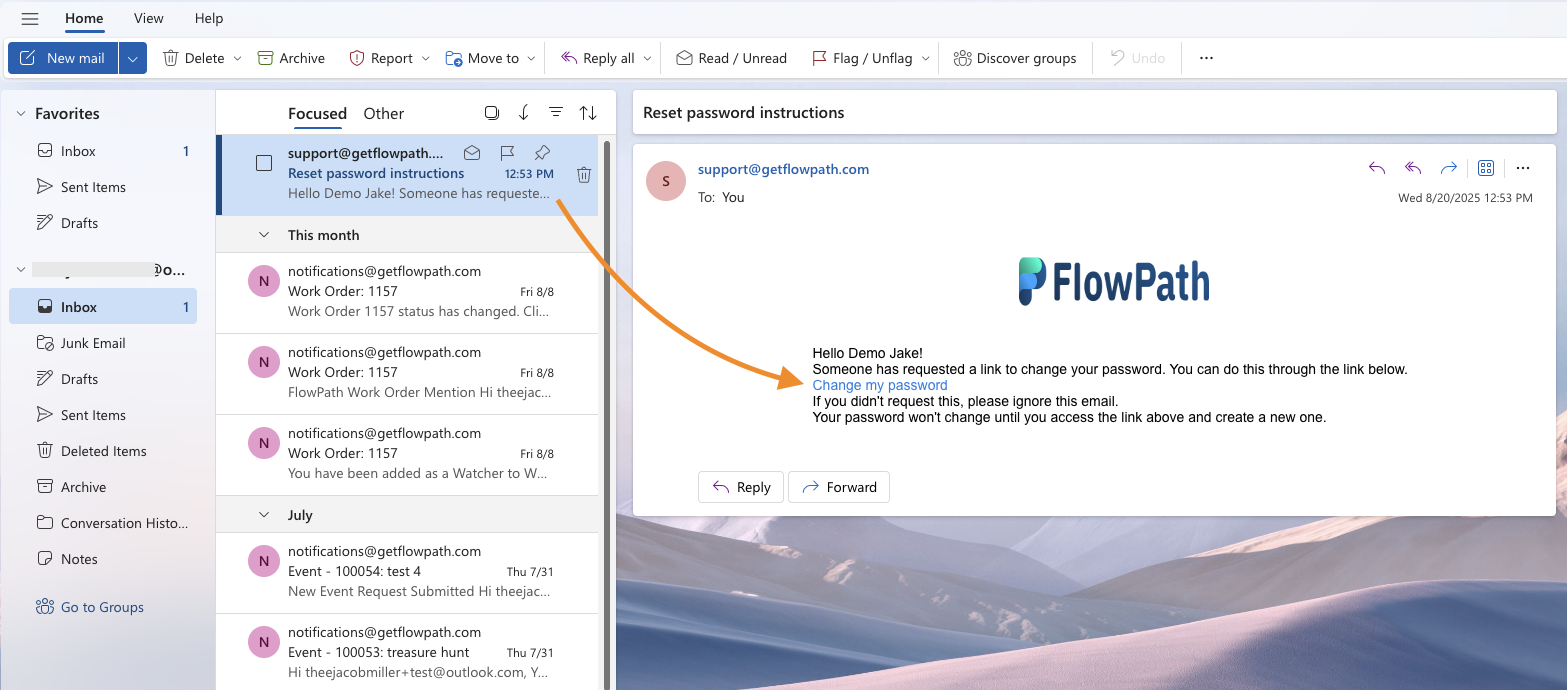The image size is (1567, 690).
Task: Collapse the This month group
Action: tap(264, 235)
